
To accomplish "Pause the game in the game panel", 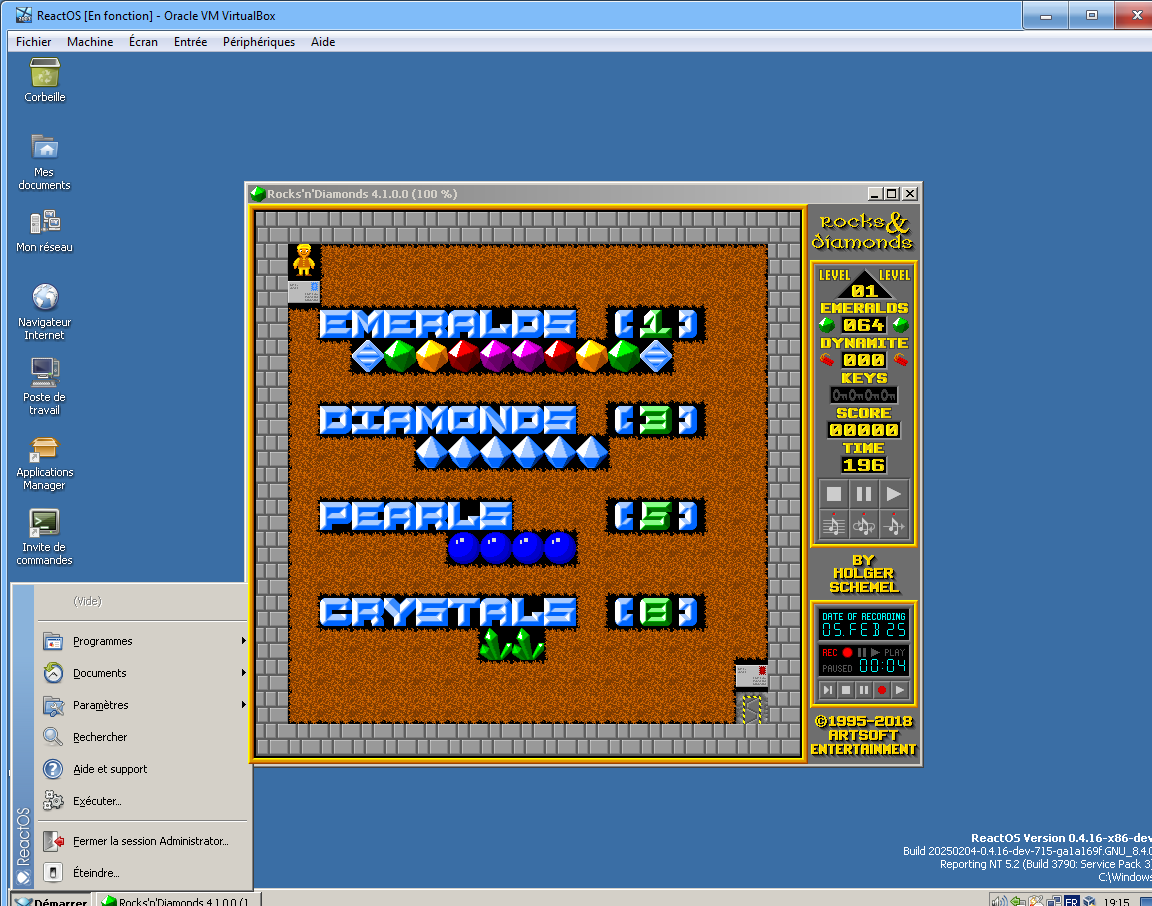I will (863, 494).
